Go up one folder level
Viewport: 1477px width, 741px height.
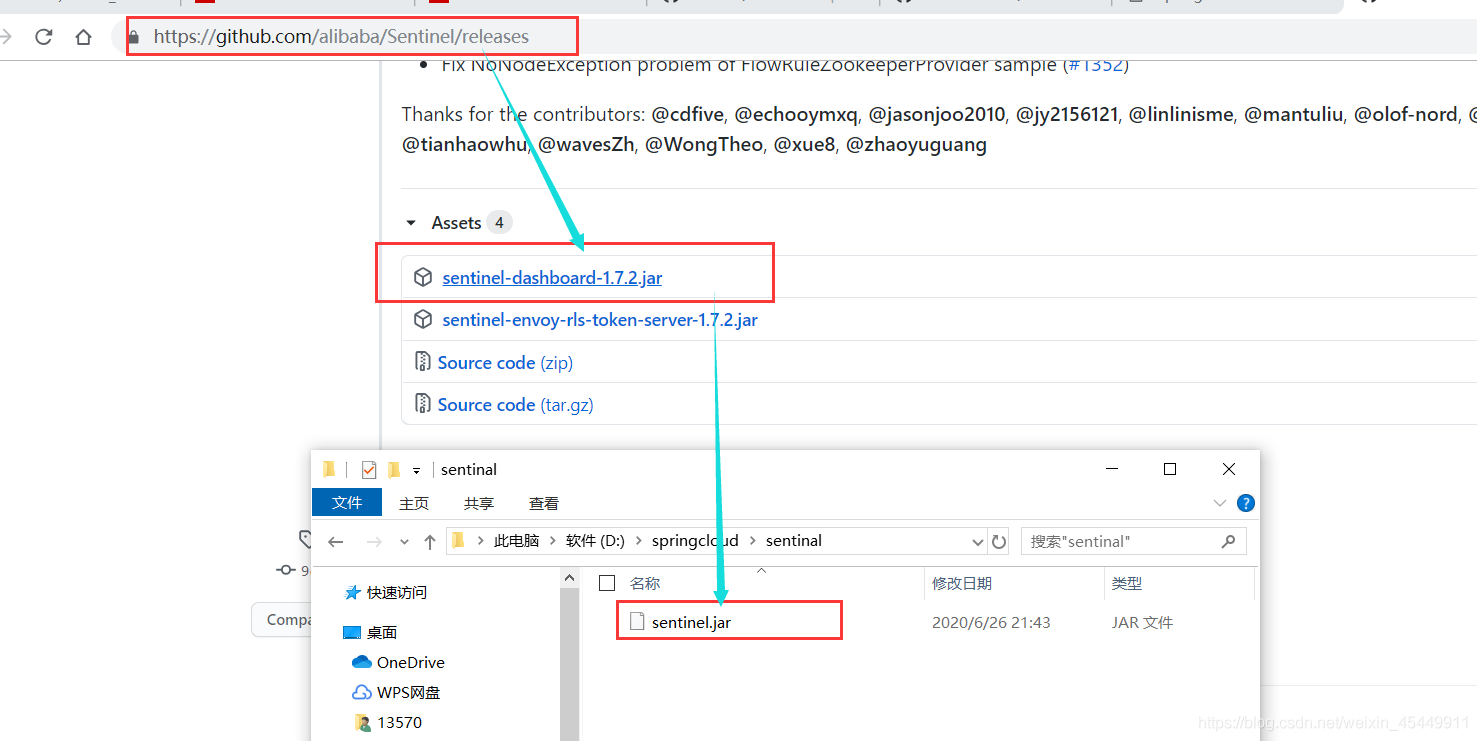click(430, 541)
